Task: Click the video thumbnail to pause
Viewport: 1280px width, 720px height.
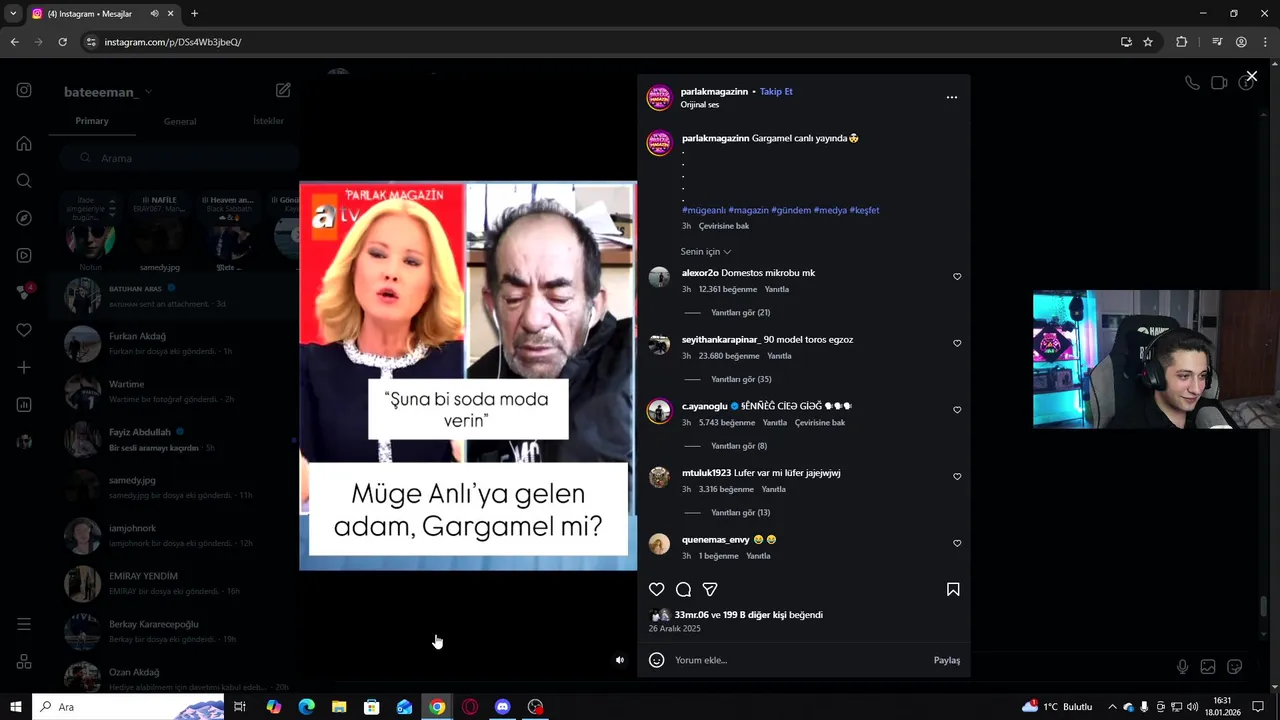Action: pyautogui.click(x=468, y=376)
